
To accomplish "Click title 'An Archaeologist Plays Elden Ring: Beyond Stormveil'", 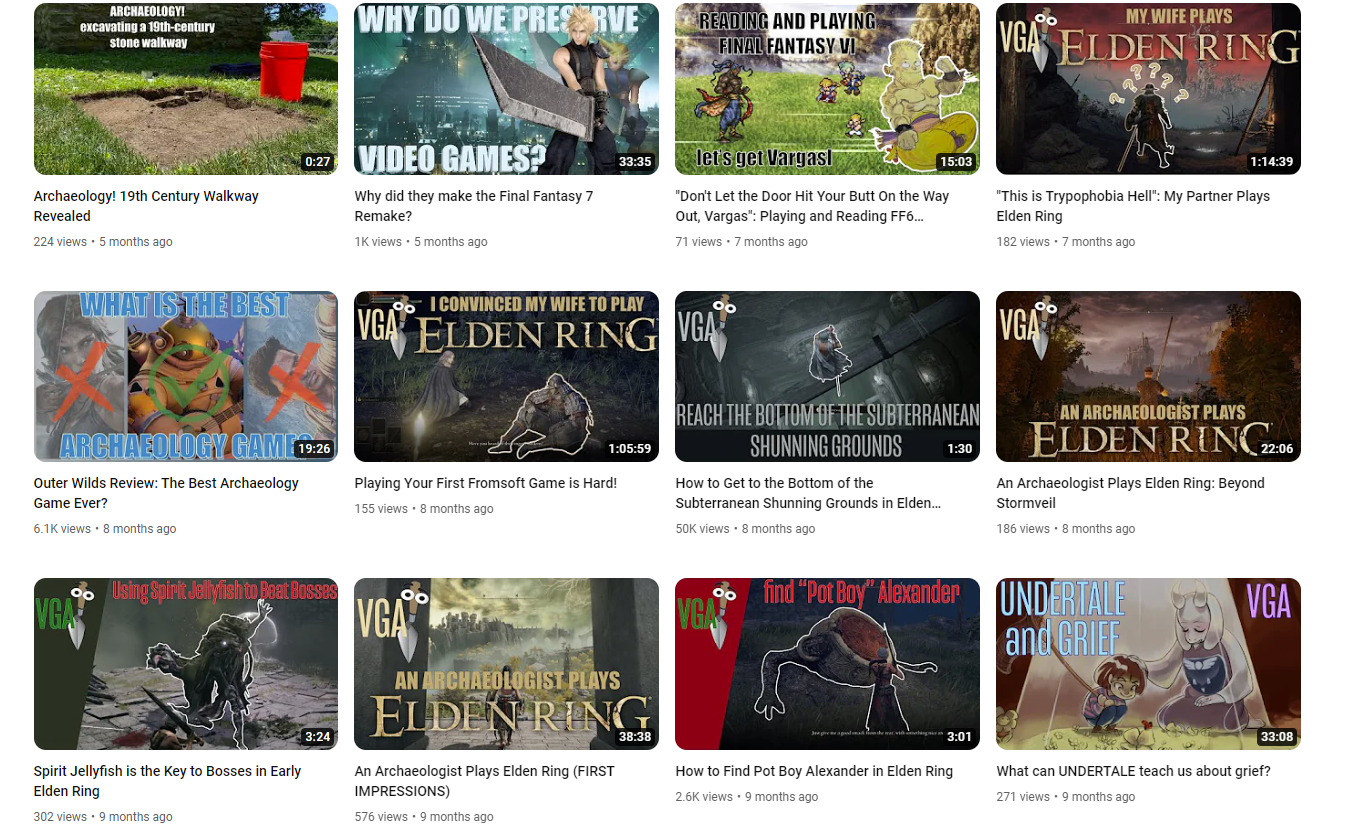I will point(1131,493).
